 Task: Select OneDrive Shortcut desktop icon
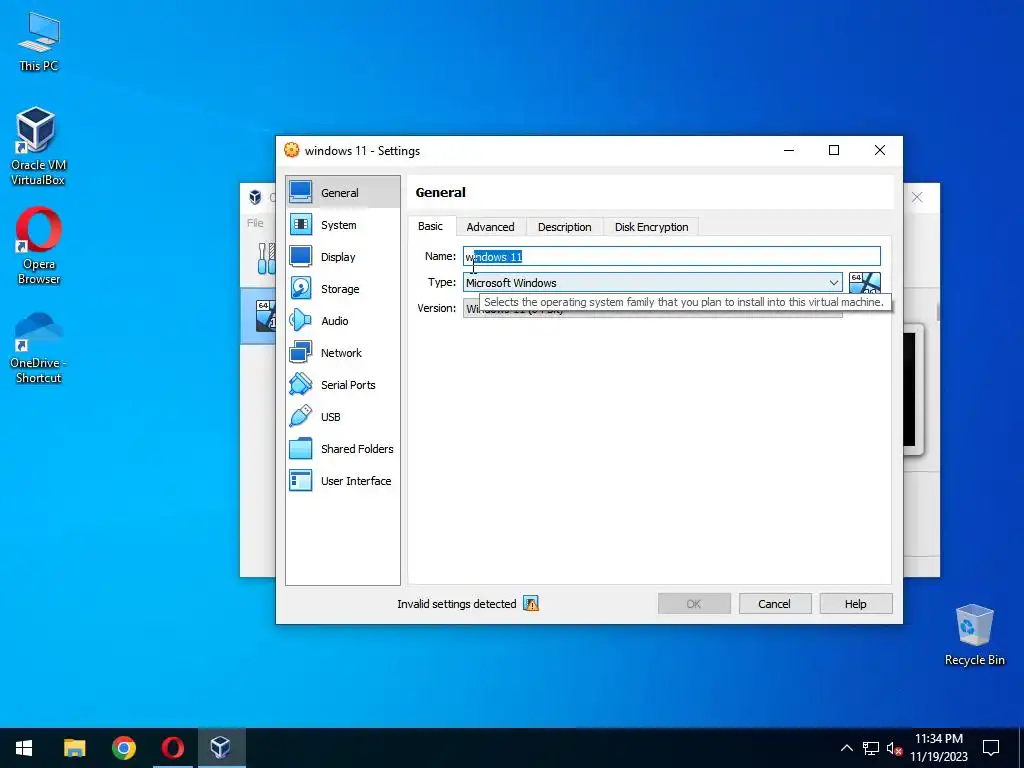pos(38,348)
